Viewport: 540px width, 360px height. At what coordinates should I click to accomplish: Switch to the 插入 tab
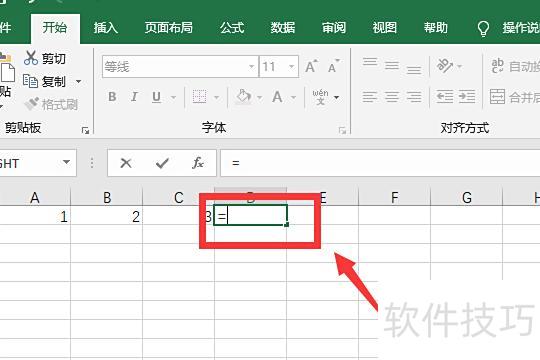pos(106,28)
